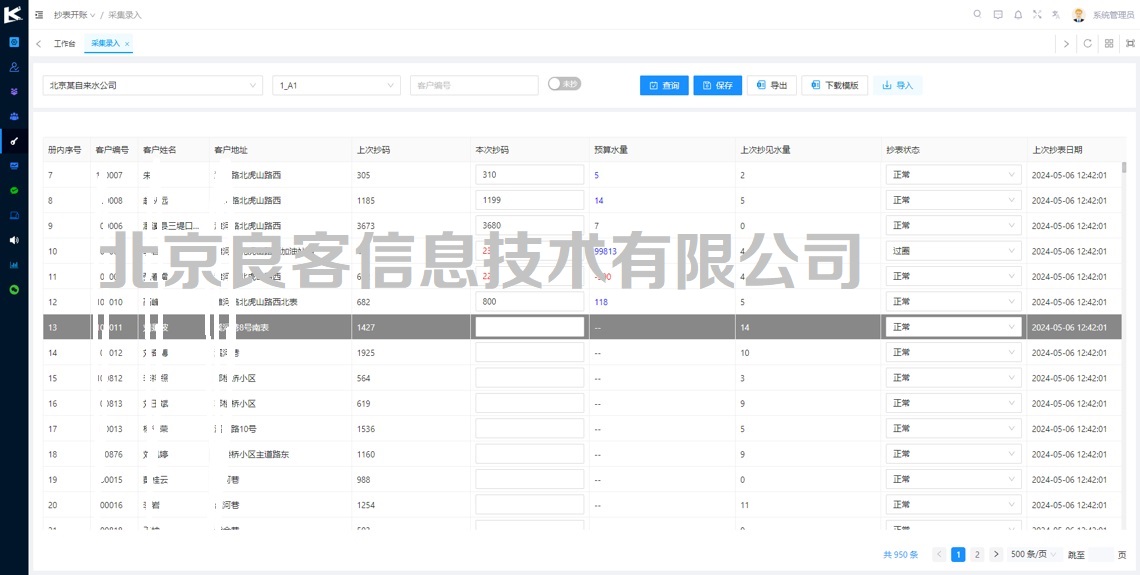The width and height of the screenshot is (1140, 575).
Task: Refresh the current tab page
Action: tap(1088, 44)
